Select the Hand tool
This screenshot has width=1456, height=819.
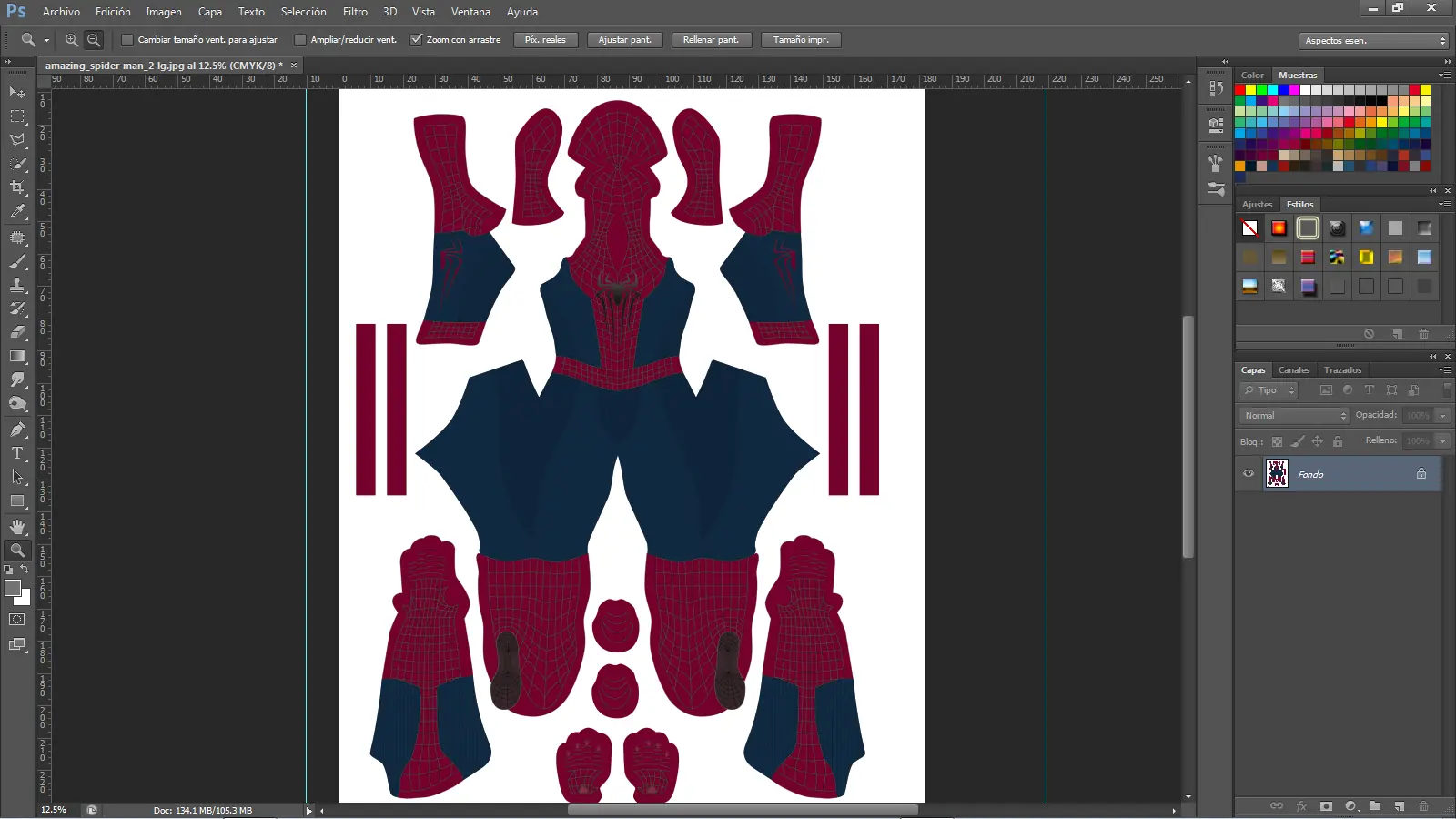tap(17, 527)
